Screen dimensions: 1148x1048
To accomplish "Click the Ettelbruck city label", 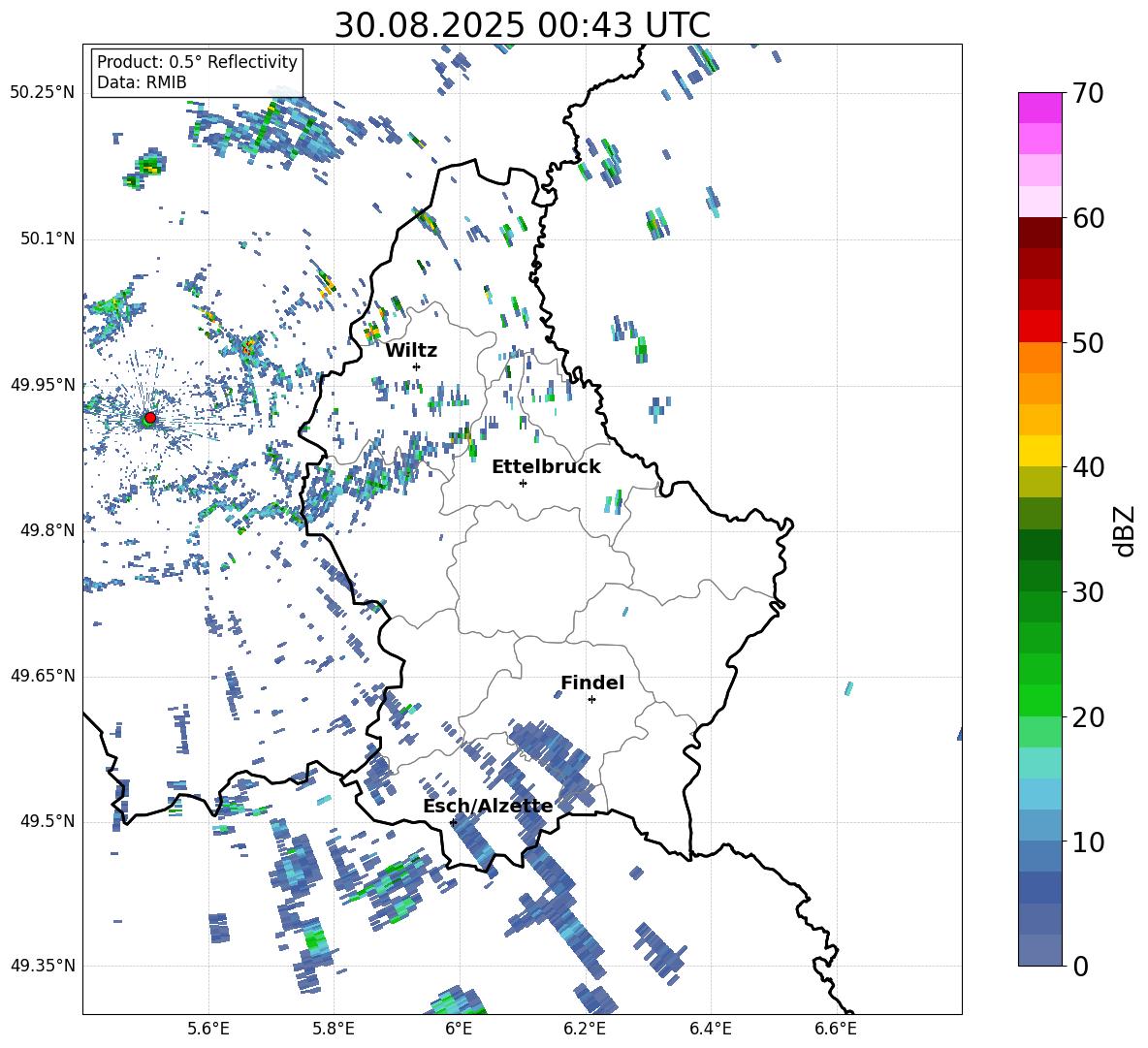I will tap(546, 467).
